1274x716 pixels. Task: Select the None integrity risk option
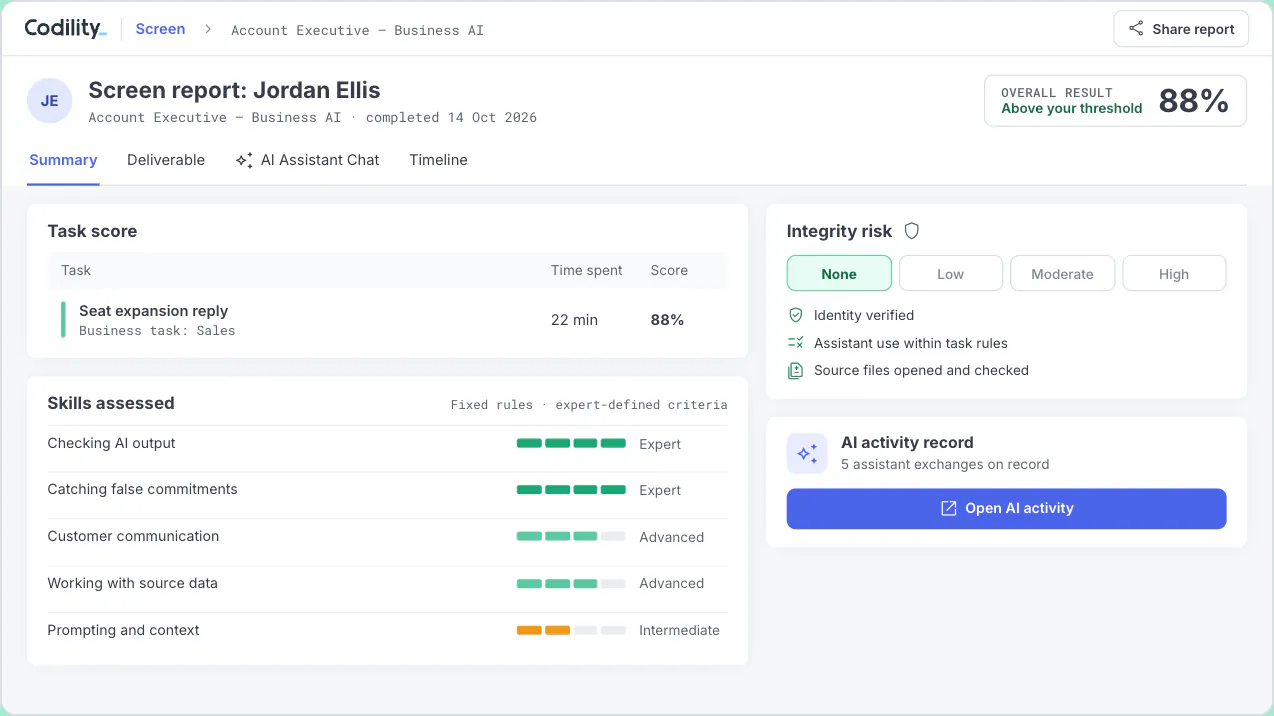[x=839, y=273]
